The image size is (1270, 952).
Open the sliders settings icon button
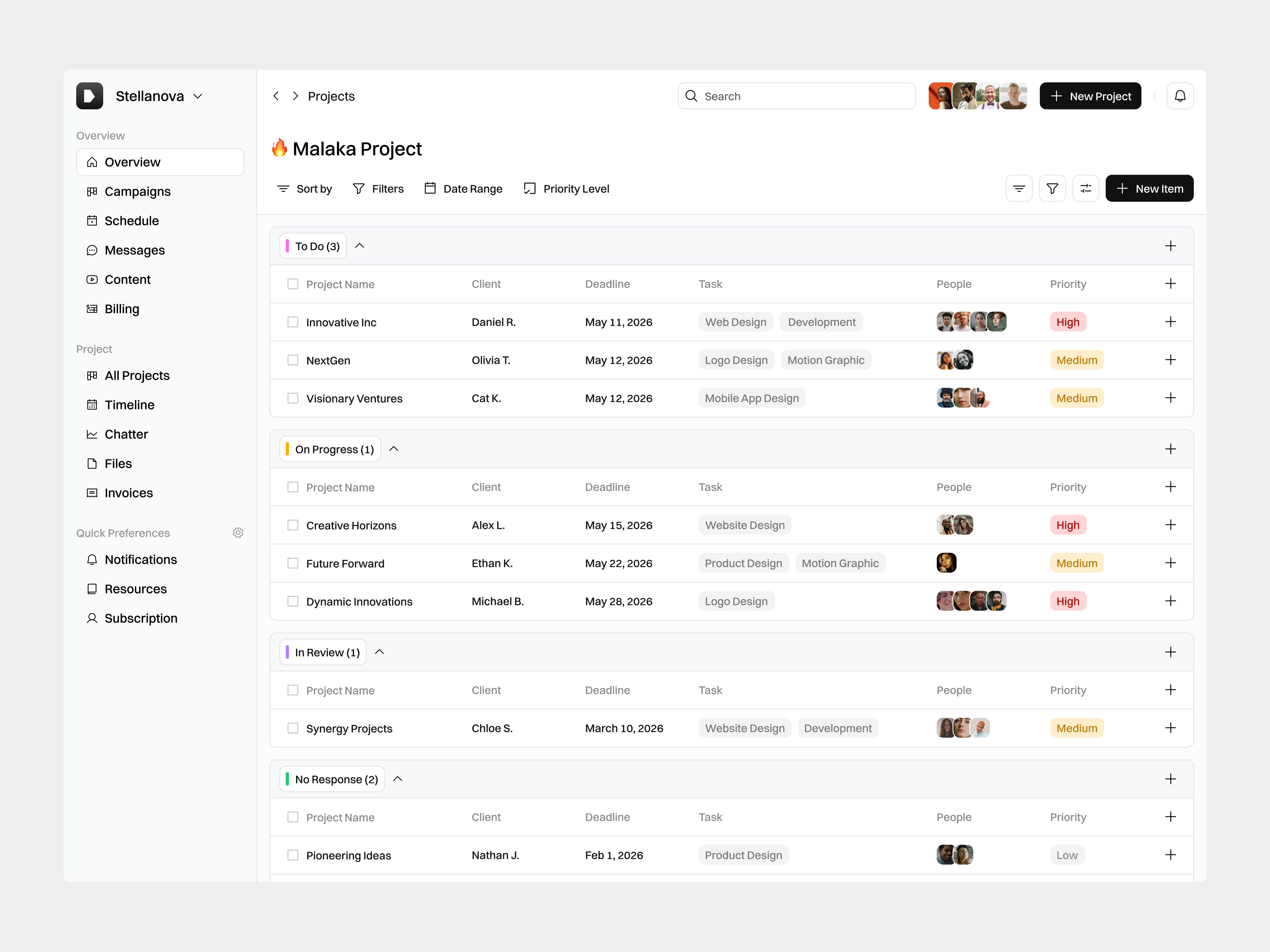click(1085, 188)
